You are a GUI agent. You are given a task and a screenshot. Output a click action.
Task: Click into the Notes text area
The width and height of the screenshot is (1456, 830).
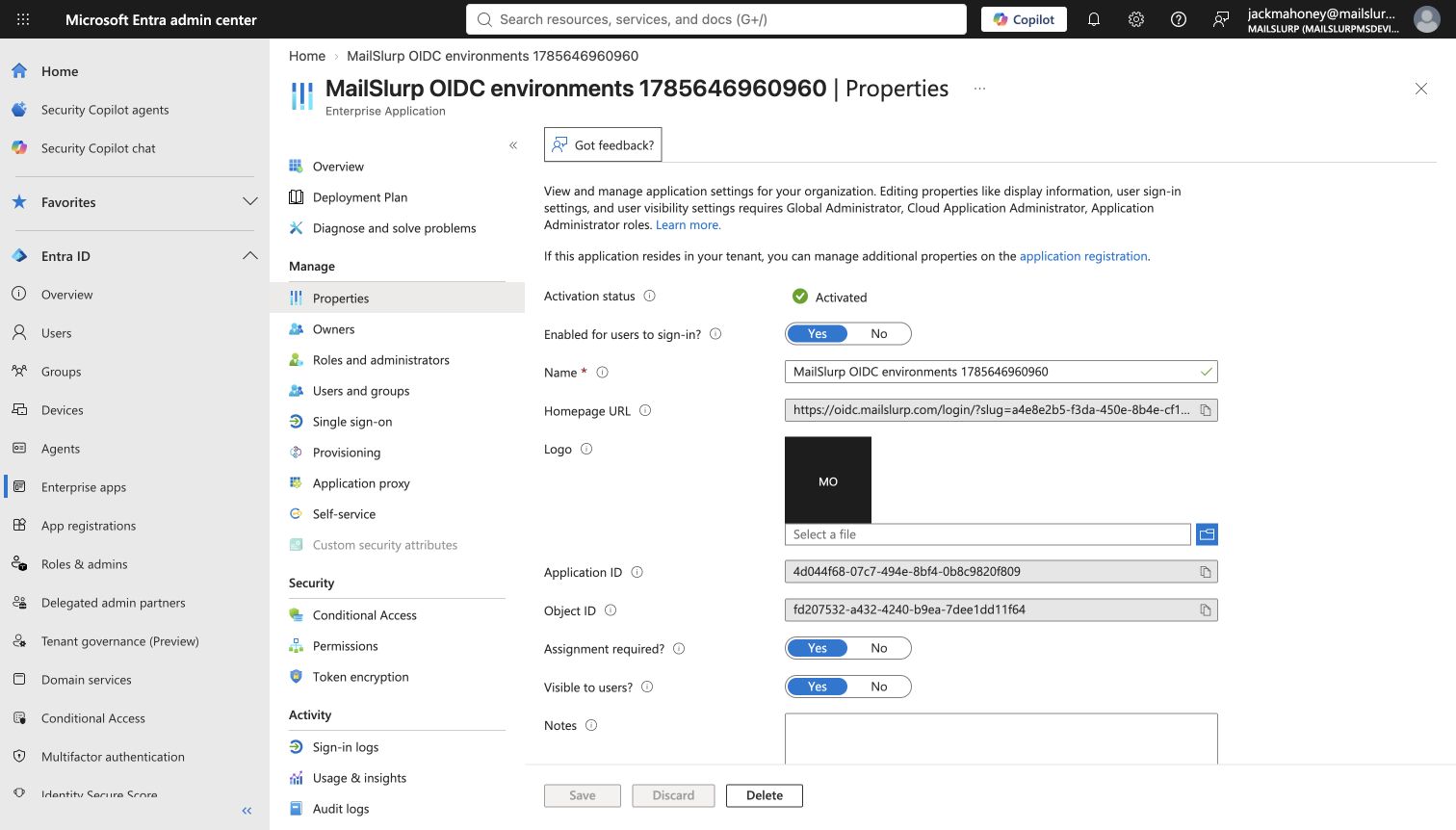click(1001, 739)
